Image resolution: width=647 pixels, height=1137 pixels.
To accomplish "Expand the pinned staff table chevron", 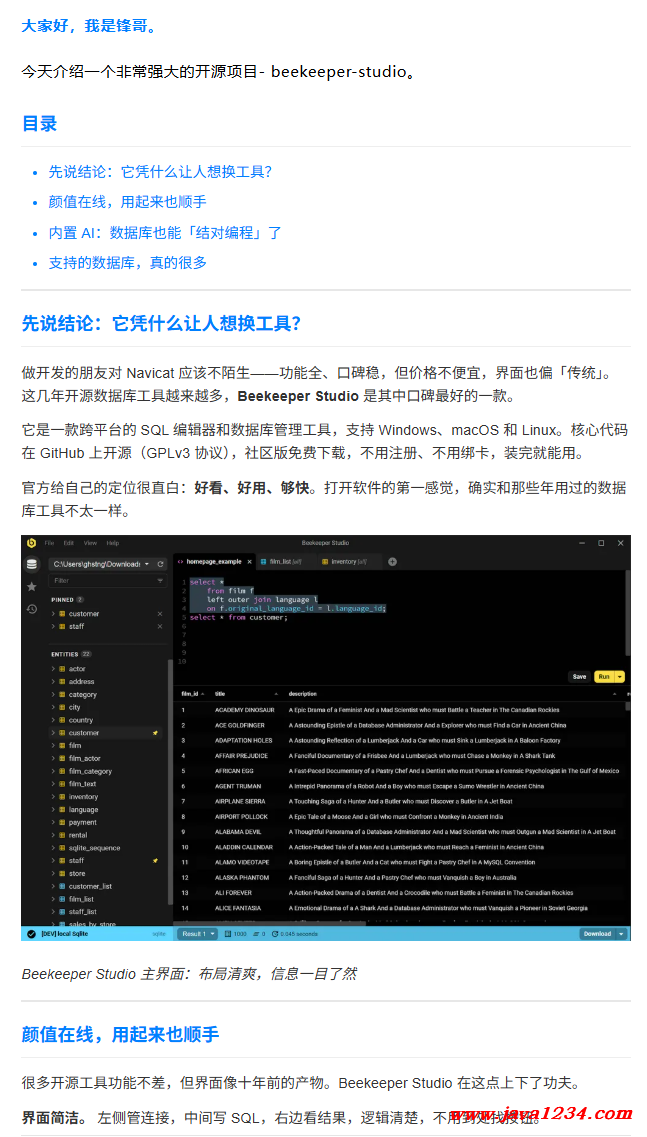I will point(53,627).
